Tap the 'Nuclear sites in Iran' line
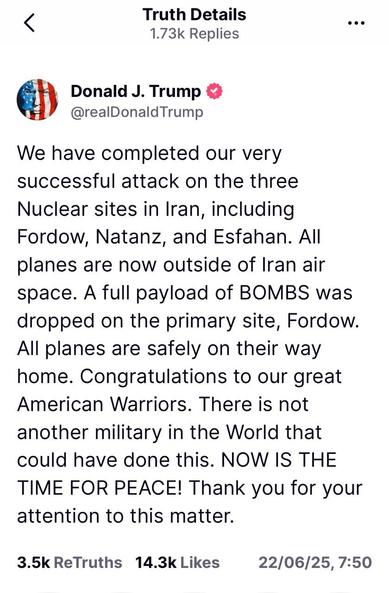 click(156, 210)
